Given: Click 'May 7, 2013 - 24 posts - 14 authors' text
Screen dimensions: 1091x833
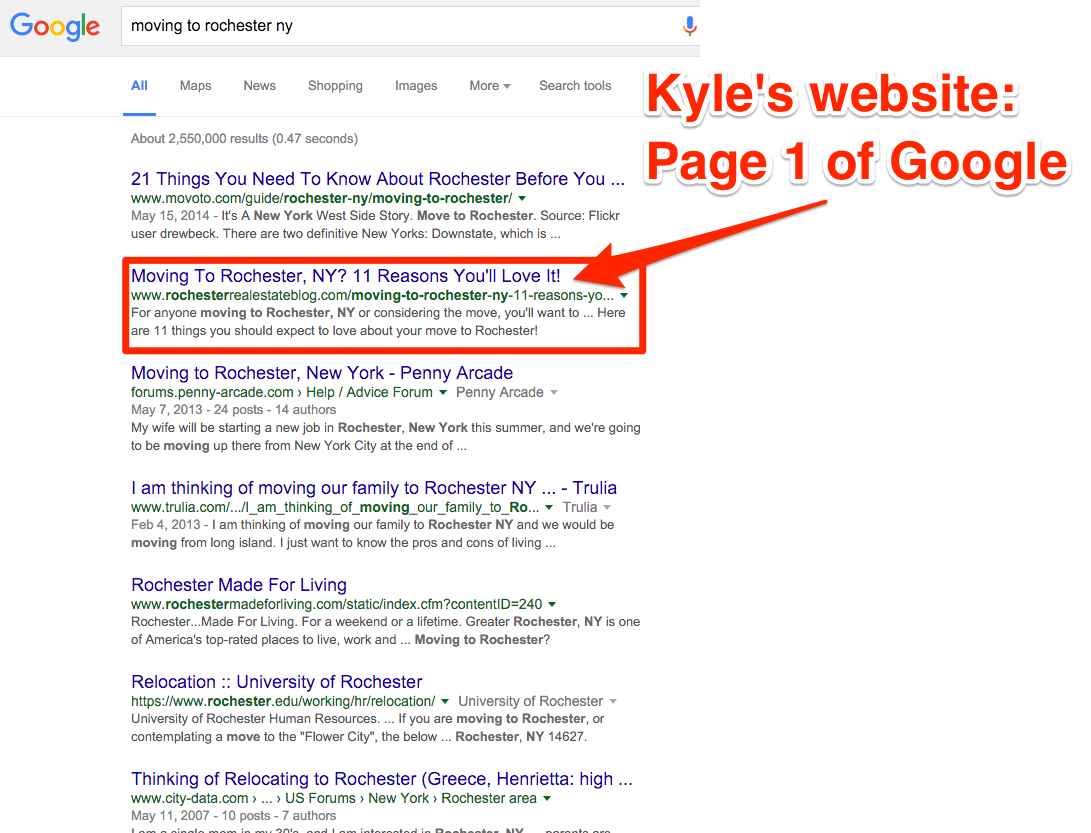Looking at the screenshot, I should pyautogui.click(x=233, y=410).
